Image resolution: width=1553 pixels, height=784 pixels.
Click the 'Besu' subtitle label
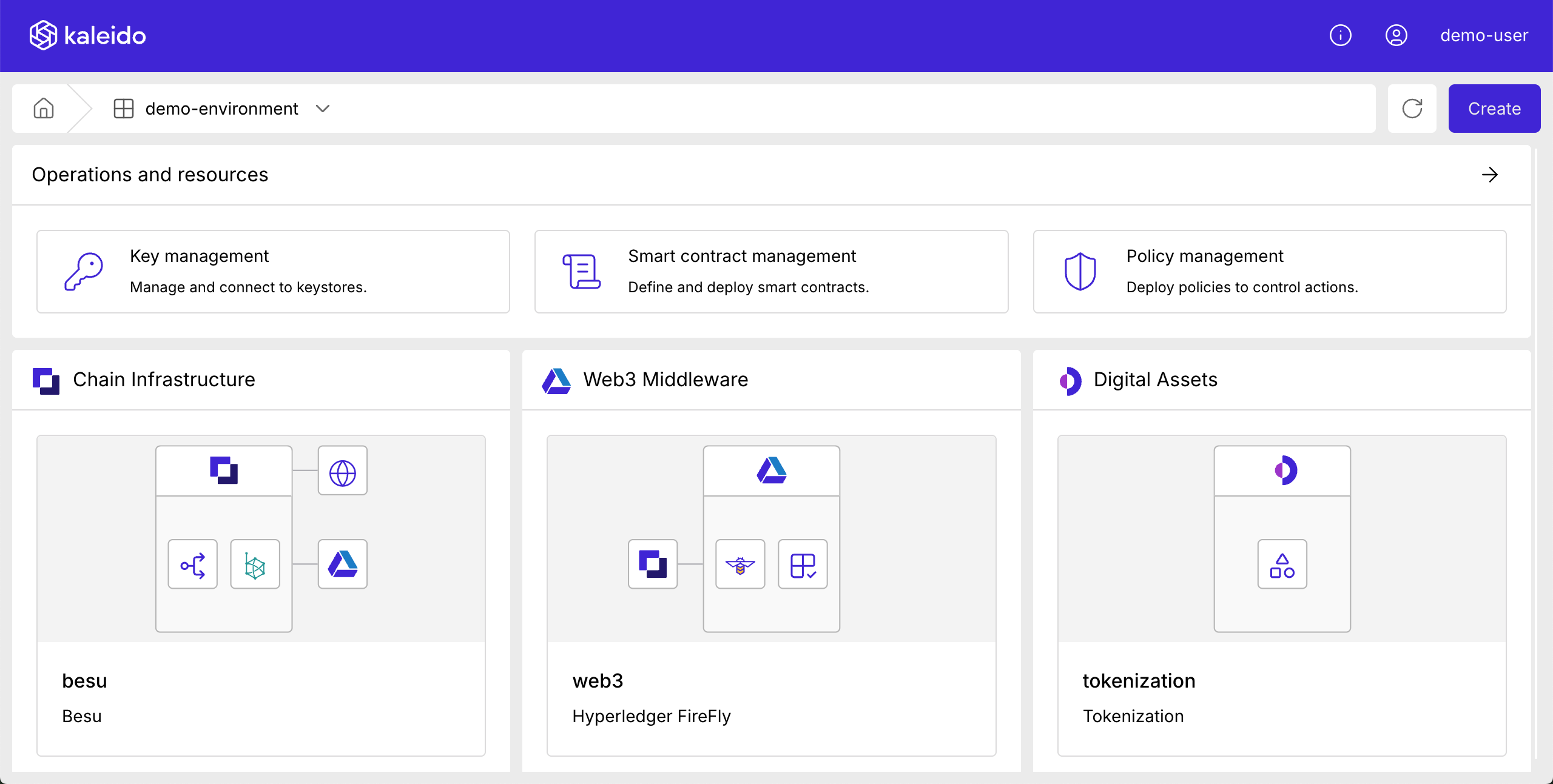click(x=82, y=717)
